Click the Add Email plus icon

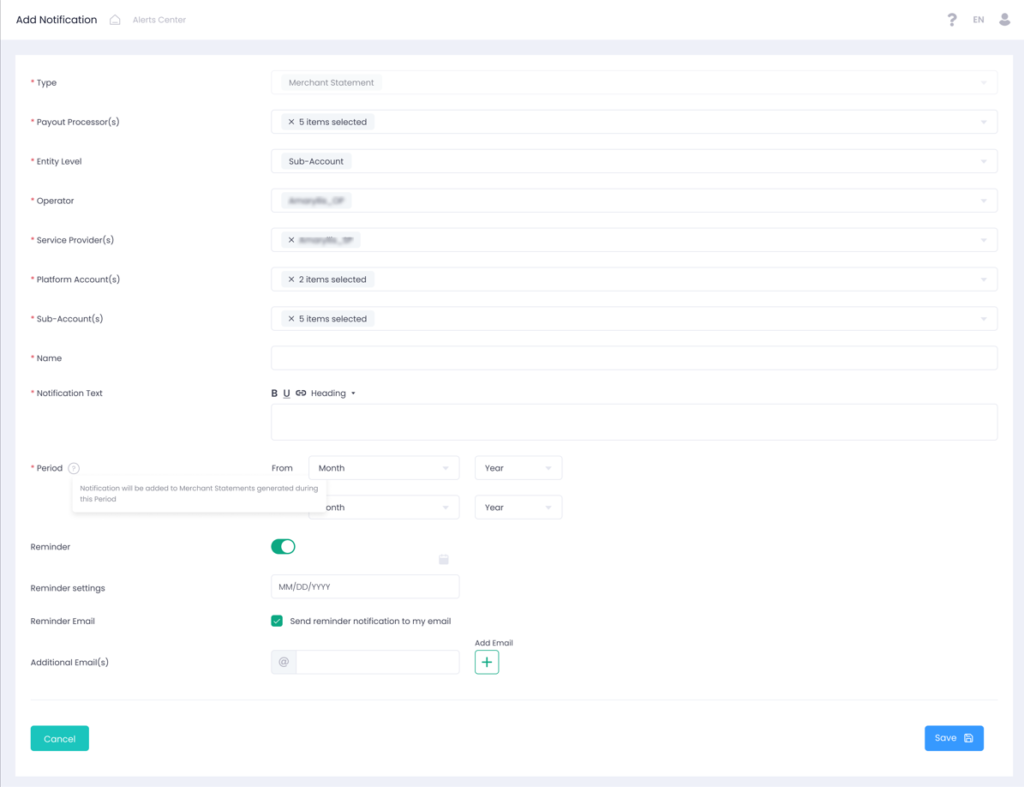tap(486, 662)
